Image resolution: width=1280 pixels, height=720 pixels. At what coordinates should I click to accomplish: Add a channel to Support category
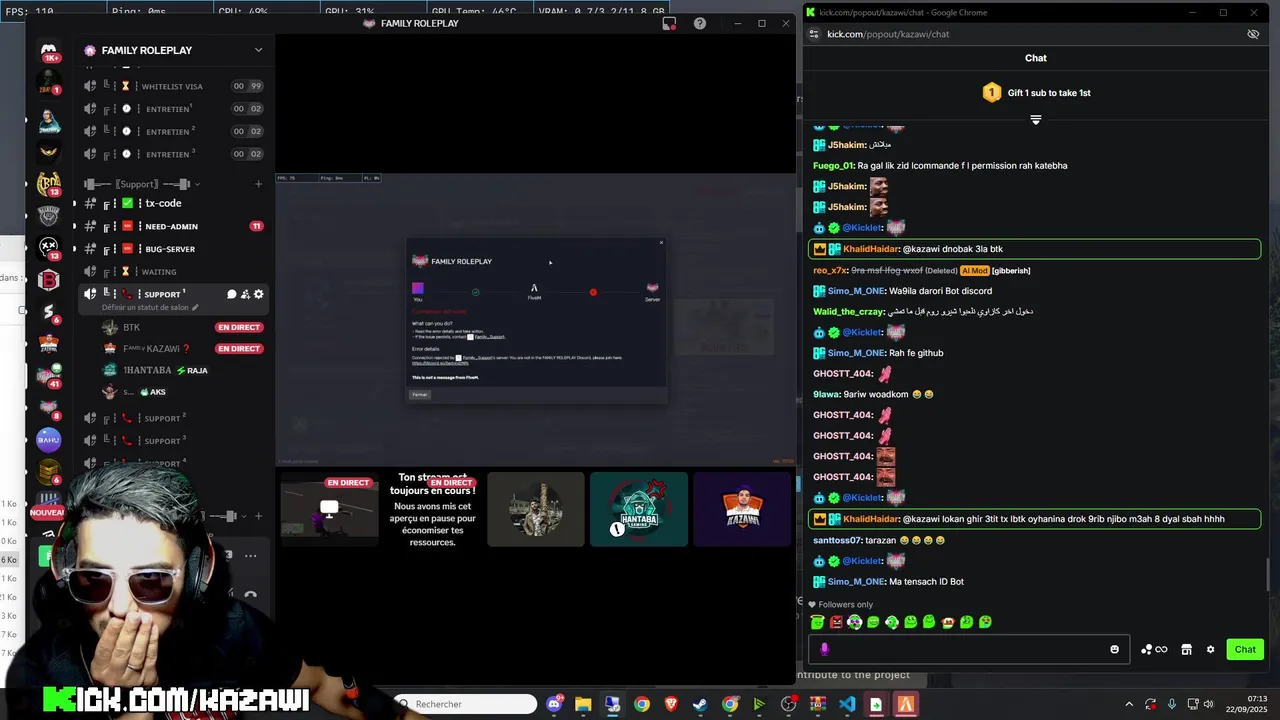258,184
